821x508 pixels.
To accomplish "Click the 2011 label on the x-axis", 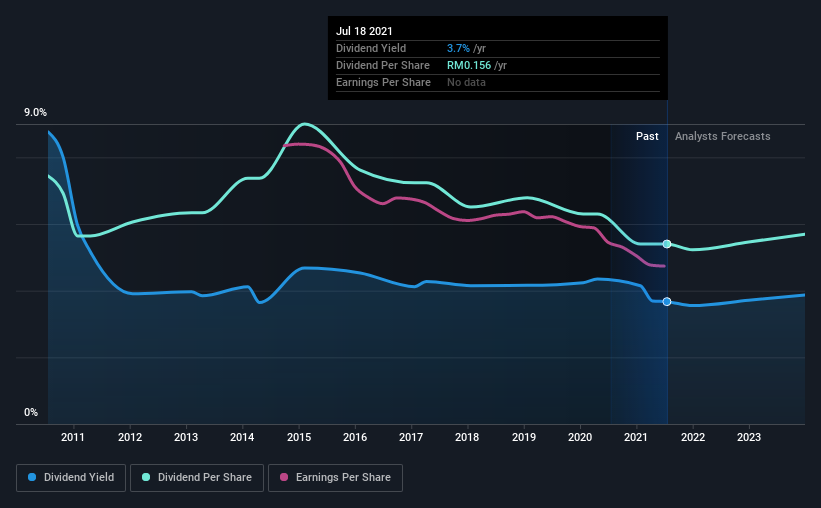I will click(73, 437).
